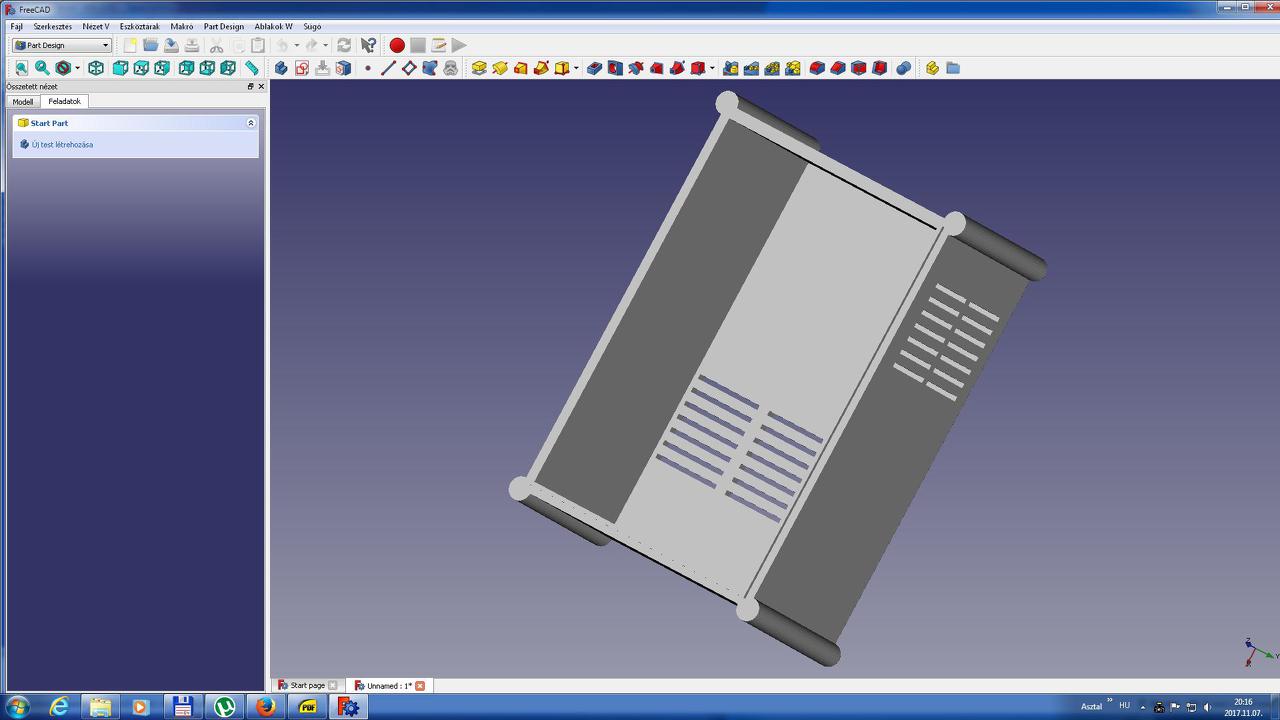This screenshot has height=720, width=1280.
Task: Click the Create body icon
Action: tap(281, 68)
